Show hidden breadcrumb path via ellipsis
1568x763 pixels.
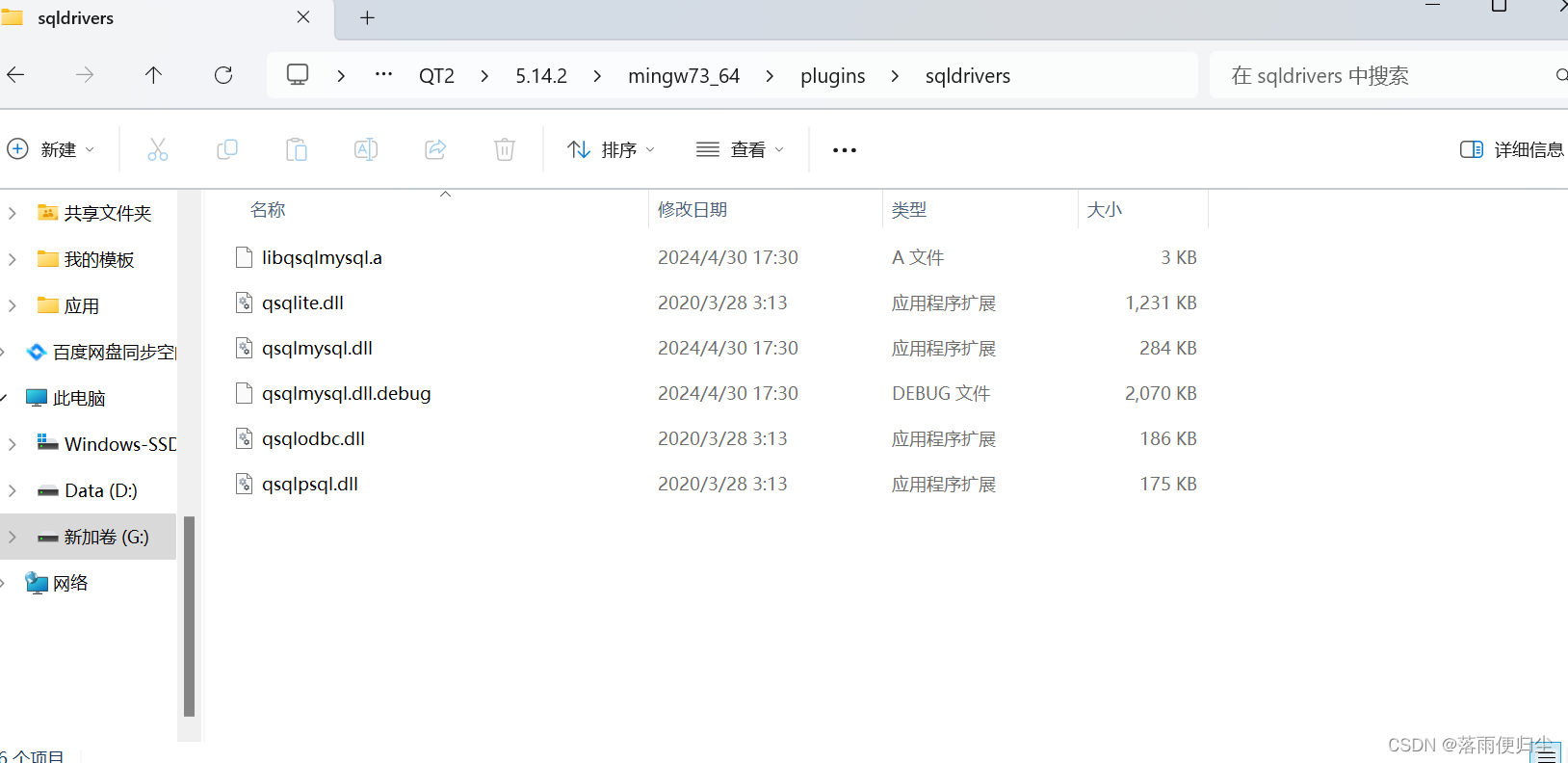pyautogui.click(x=383, y=75)
